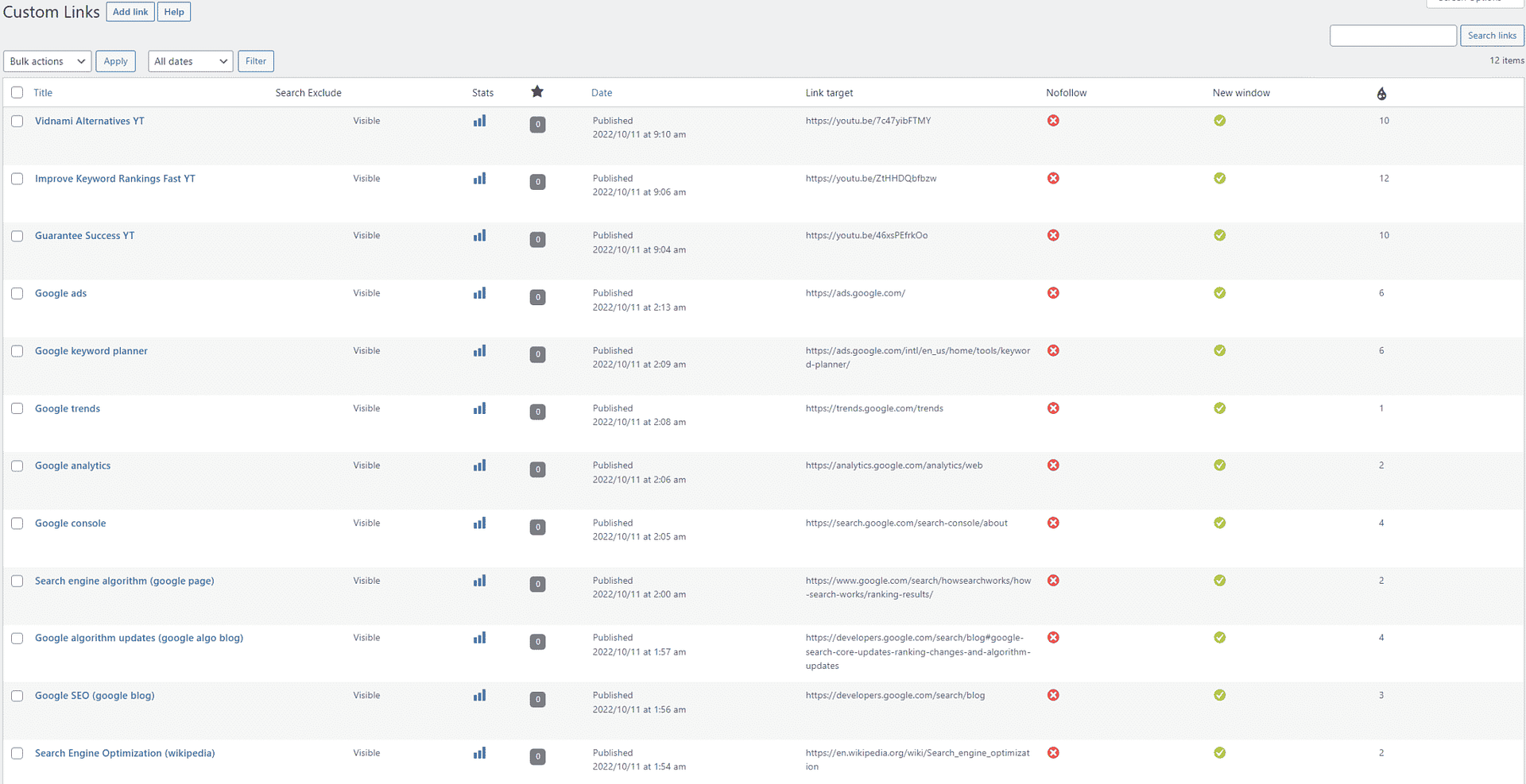This screenshot has width=1526, height=784.
Task: Click the Add link button
Action: point(130,11)
